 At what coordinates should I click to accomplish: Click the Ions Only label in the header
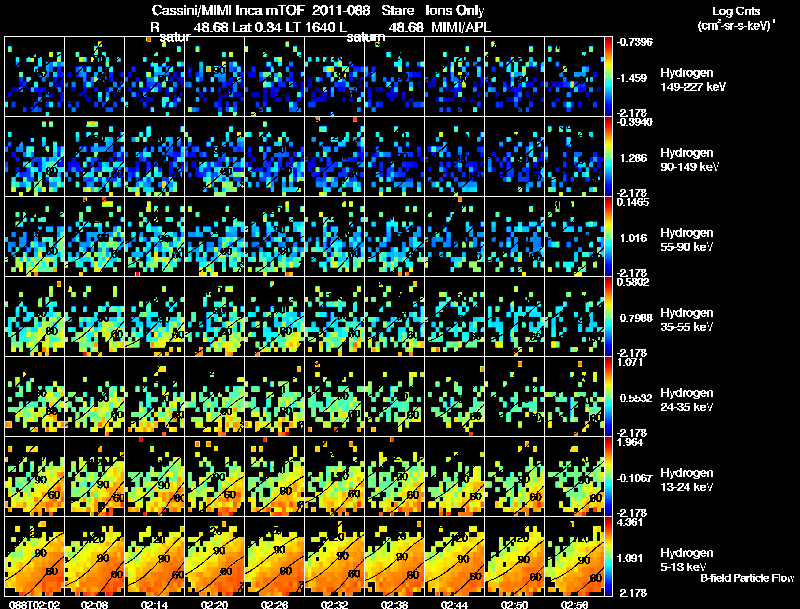[455, 10]
